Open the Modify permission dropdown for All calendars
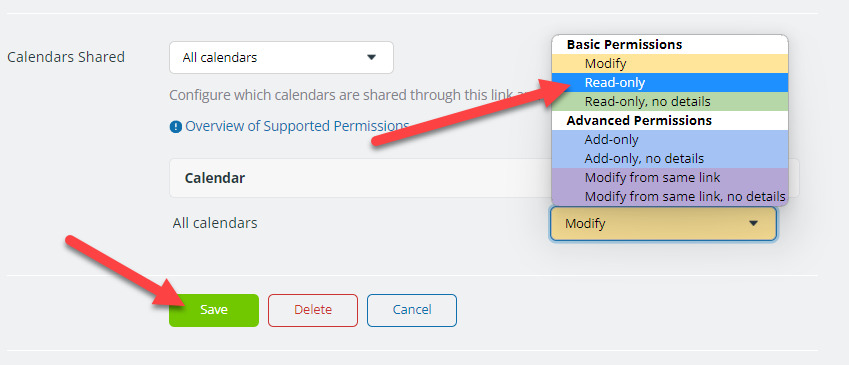This screenshot has height=365, width=849. pos(663,223)
